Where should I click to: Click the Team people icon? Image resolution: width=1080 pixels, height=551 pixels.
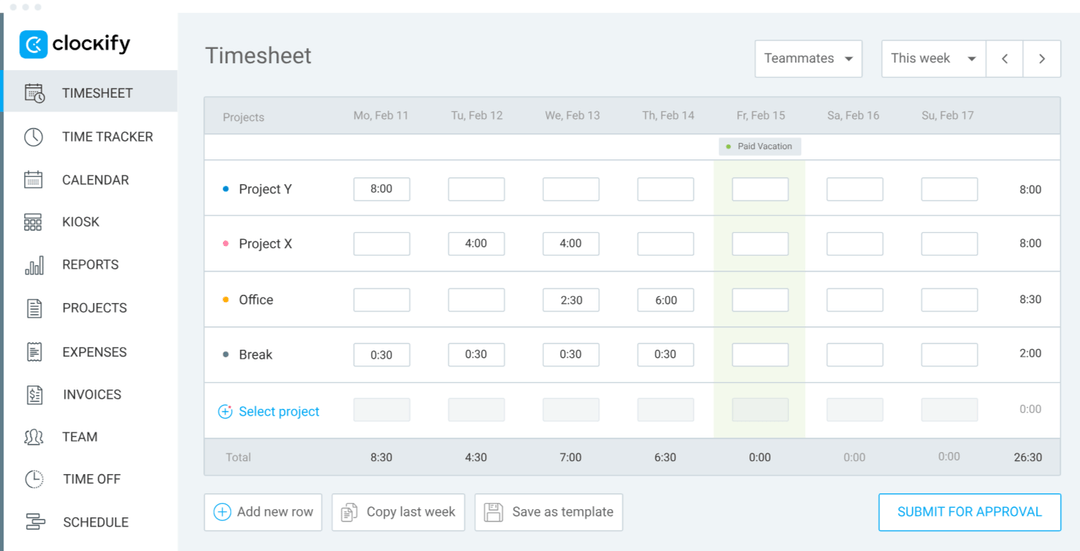34,437
